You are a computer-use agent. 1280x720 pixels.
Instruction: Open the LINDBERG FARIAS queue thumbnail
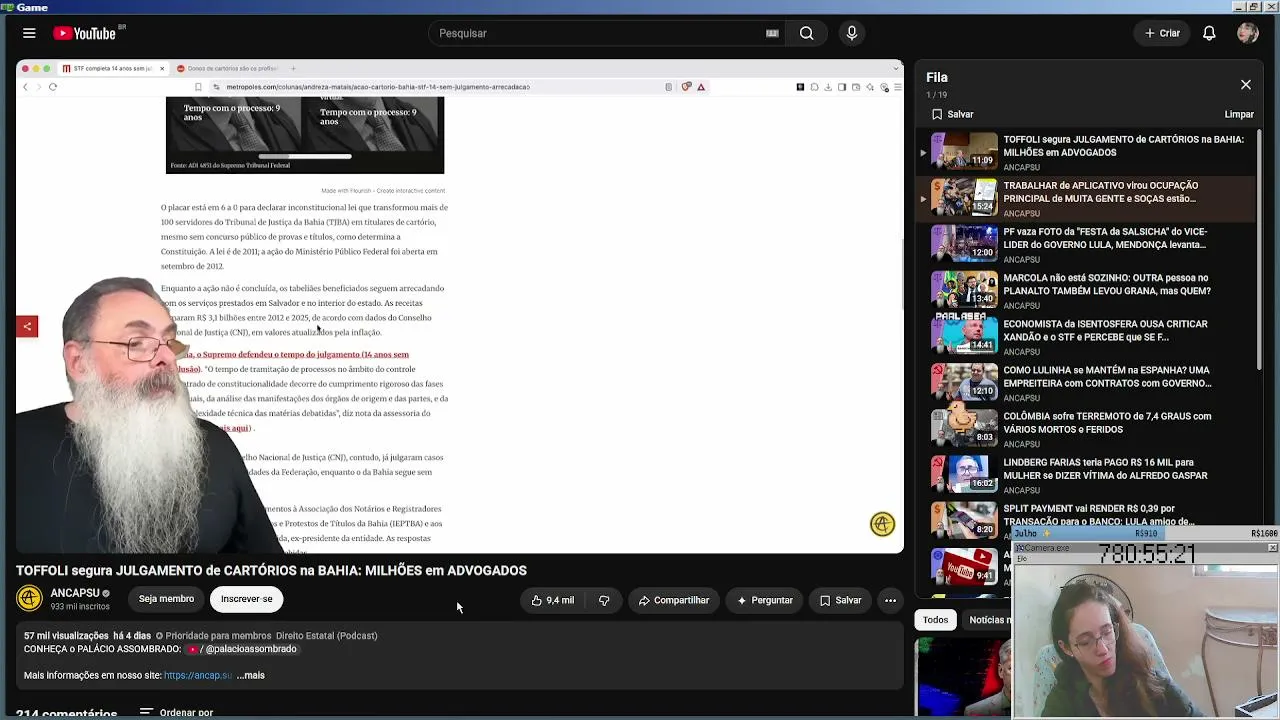964,473
